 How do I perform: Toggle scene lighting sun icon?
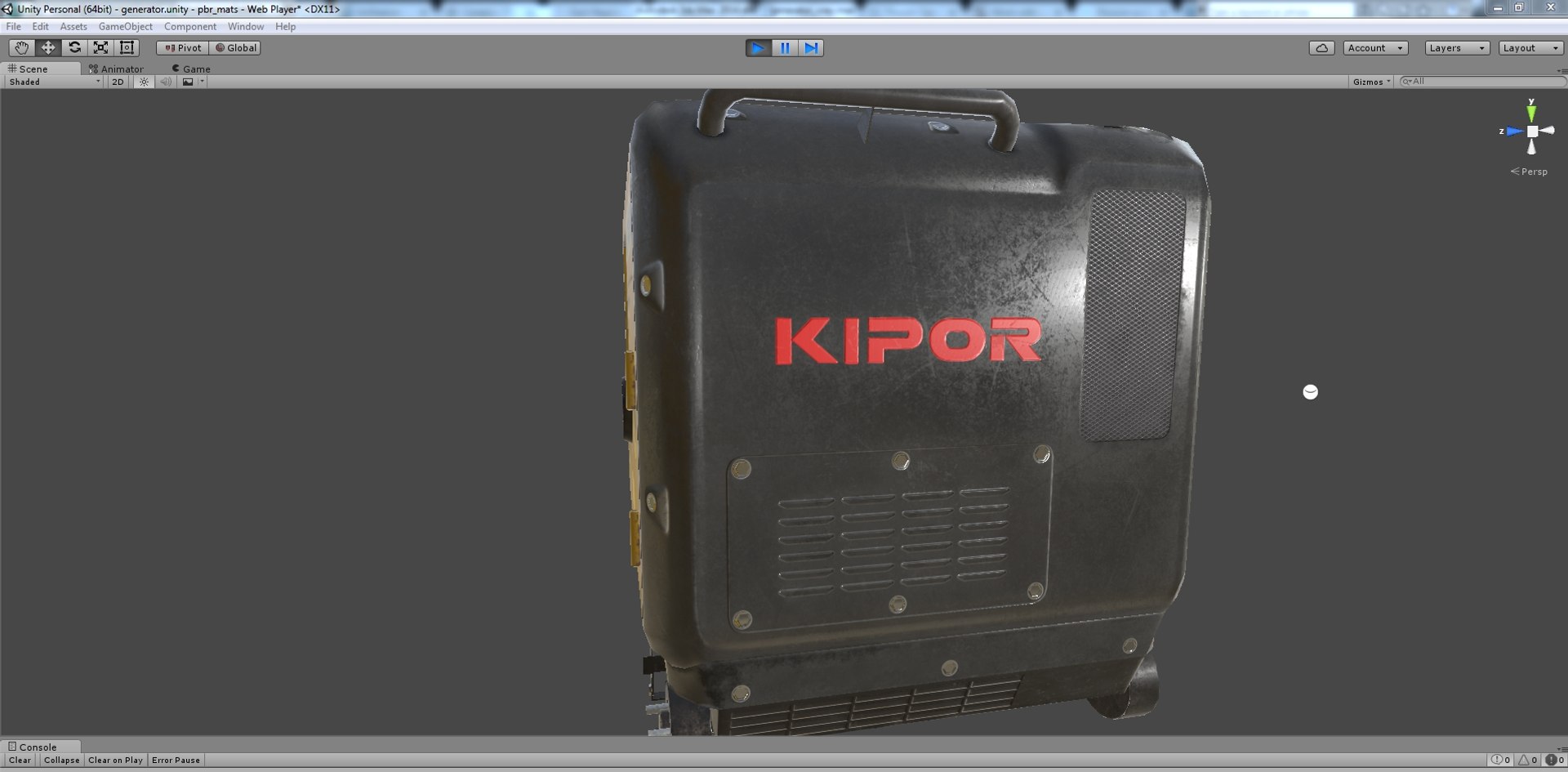[x=144, y=82]
